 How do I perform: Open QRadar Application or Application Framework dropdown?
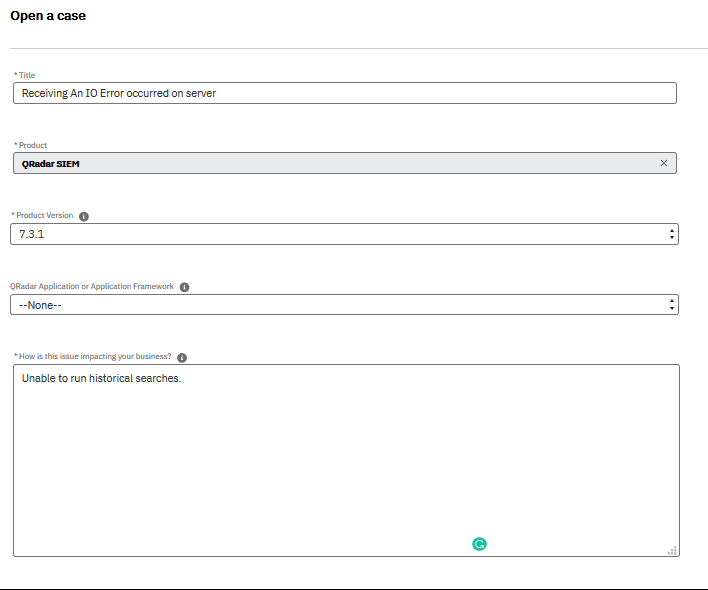344,305
